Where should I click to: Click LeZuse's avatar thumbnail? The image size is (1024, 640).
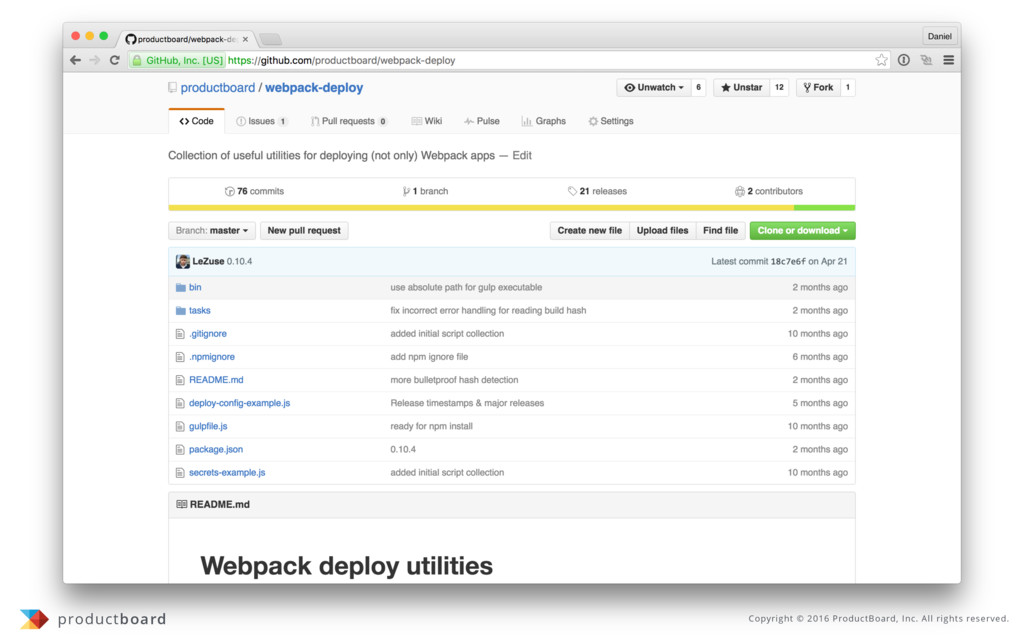(x=183, y=261)
